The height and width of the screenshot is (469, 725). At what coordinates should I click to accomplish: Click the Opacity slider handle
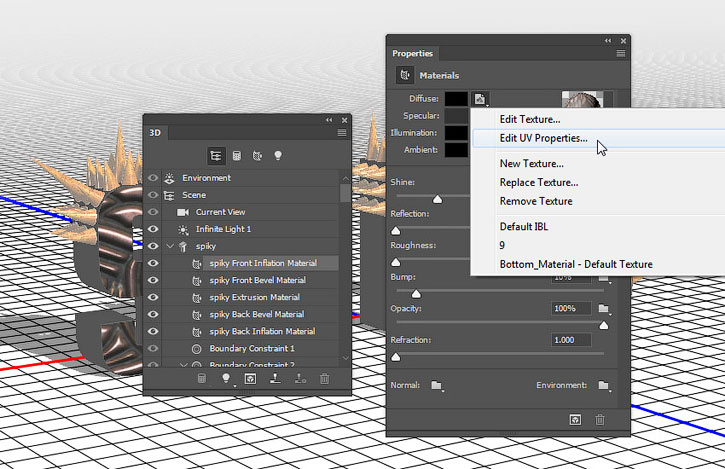604,325
